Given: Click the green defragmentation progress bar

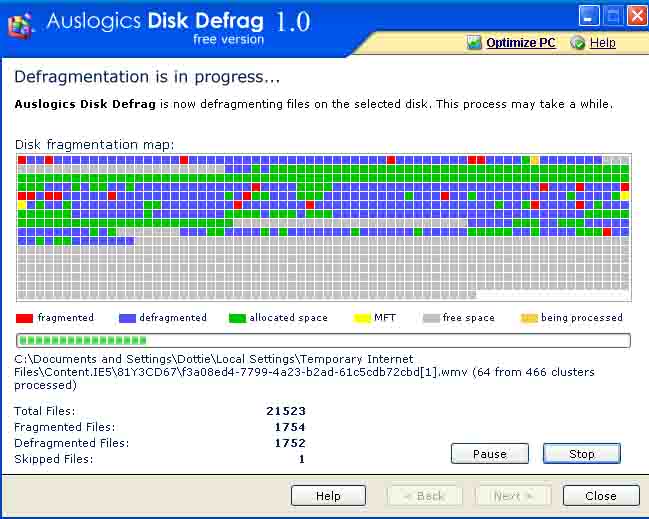Looking at the screenshot, I should pyautogui.click(x=323, y=341).
